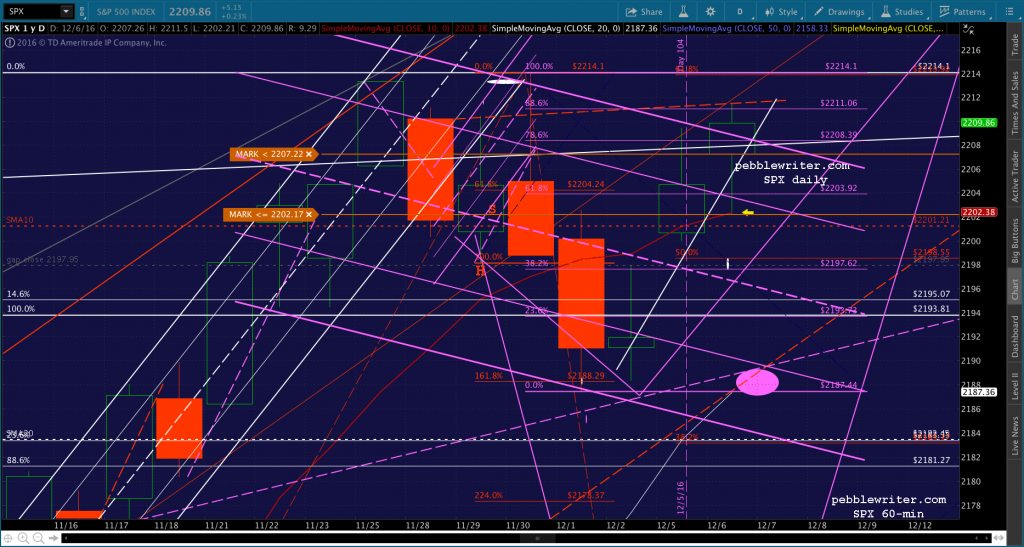
Task: Switch to the Dashboard side tab
Action: point(1016,336)
